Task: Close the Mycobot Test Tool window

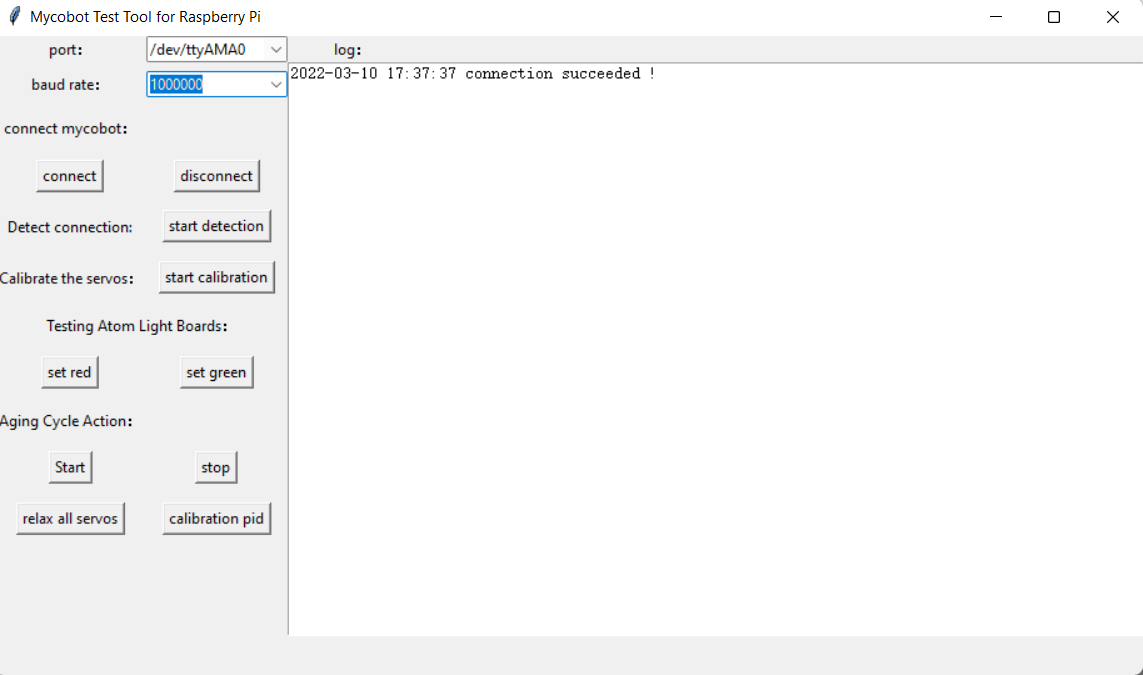Action: point(1112,17)
